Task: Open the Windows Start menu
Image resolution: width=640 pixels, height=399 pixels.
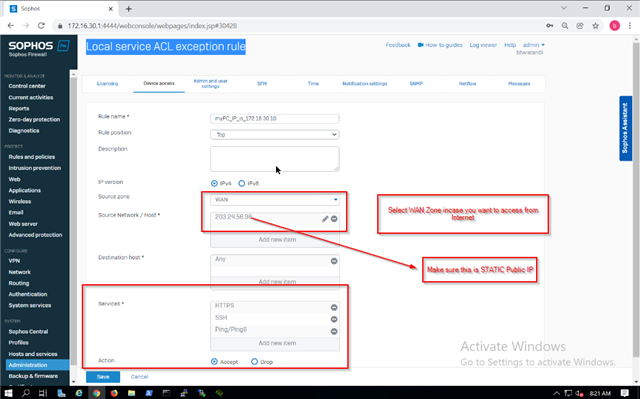Action: coord(8,393)
